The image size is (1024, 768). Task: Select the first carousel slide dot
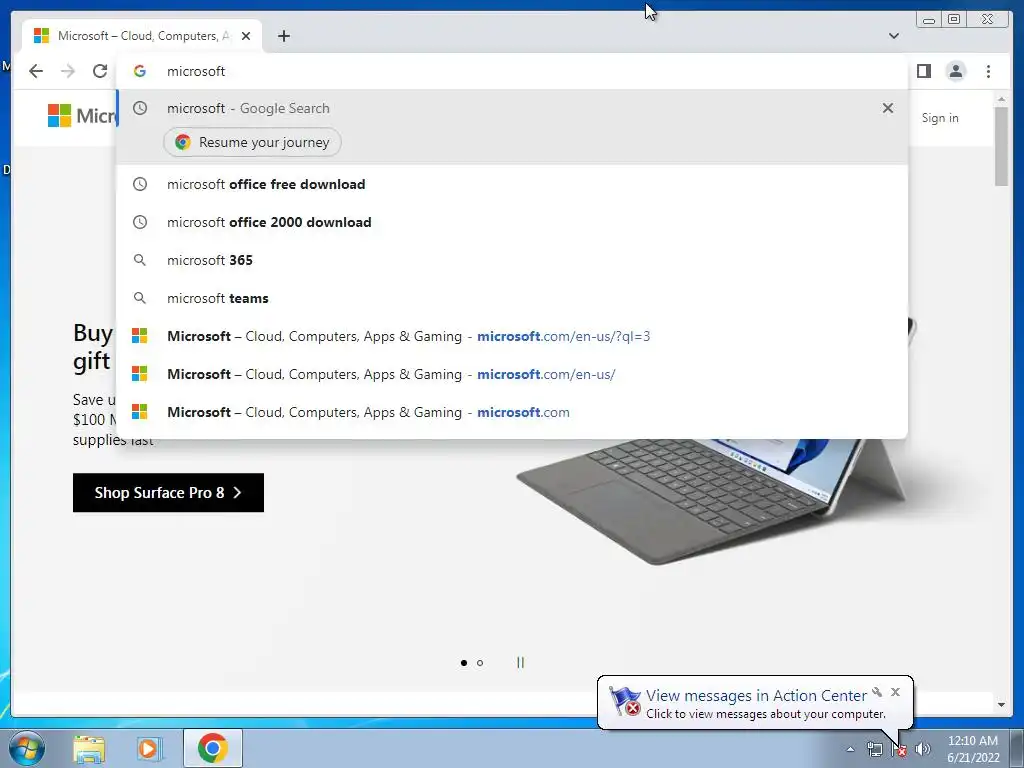pos(464,663)
